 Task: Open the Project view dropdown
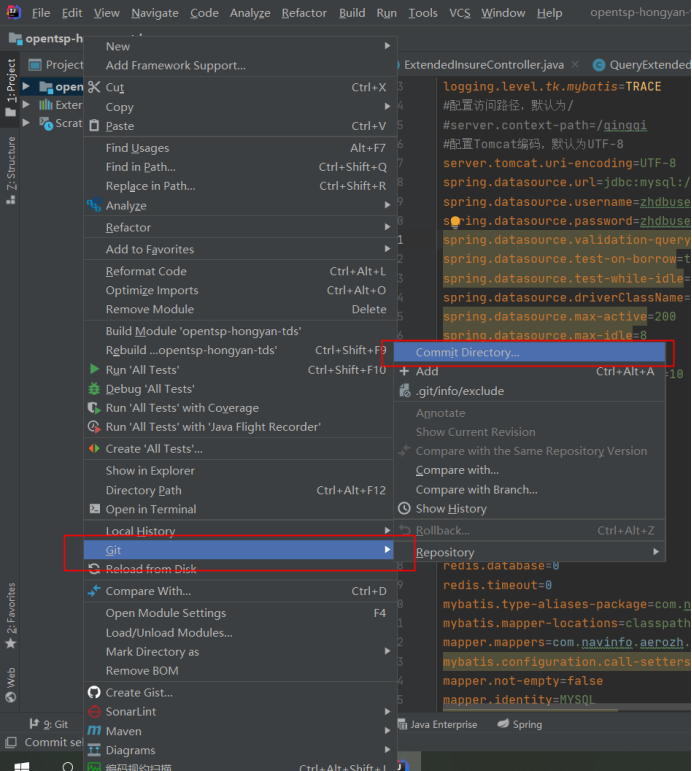click(56, 65)
